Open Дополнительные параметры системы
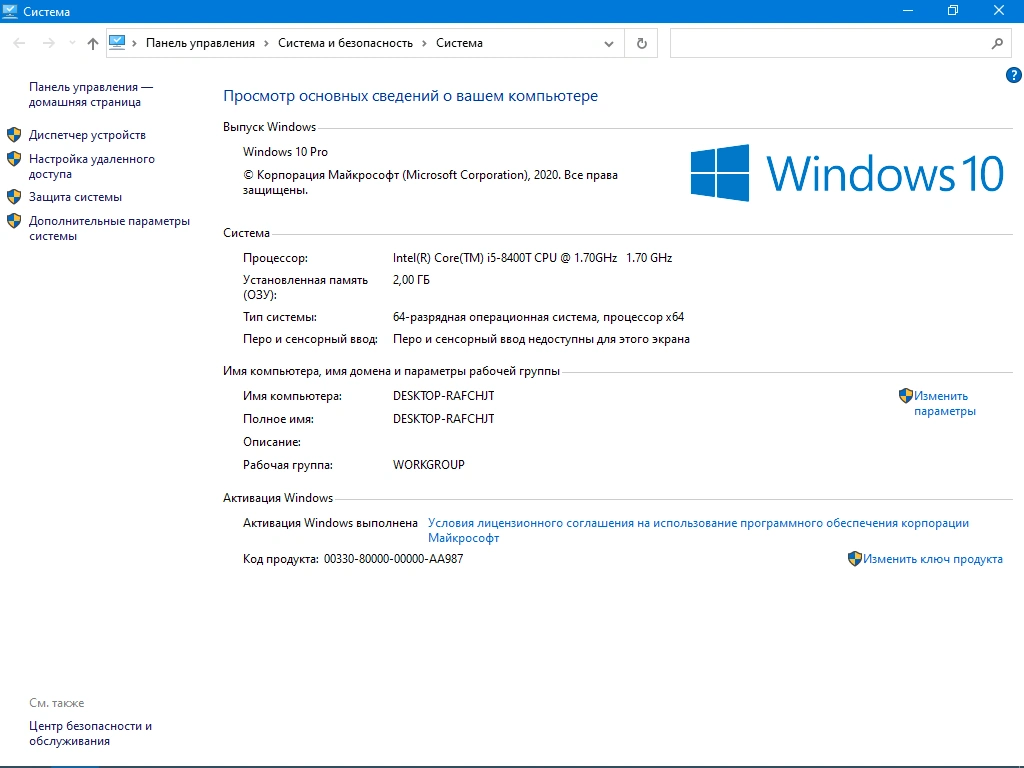The height and width of the screenshot is (768, 1024). 109,229
